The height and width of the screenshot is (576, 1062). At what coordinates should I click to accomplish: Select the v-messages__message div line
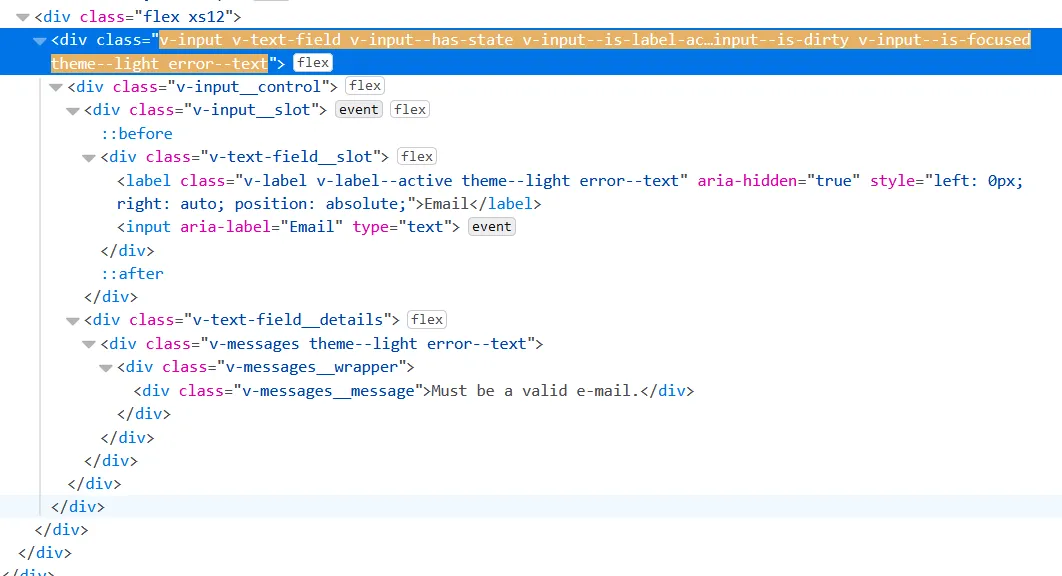[414, 391]
